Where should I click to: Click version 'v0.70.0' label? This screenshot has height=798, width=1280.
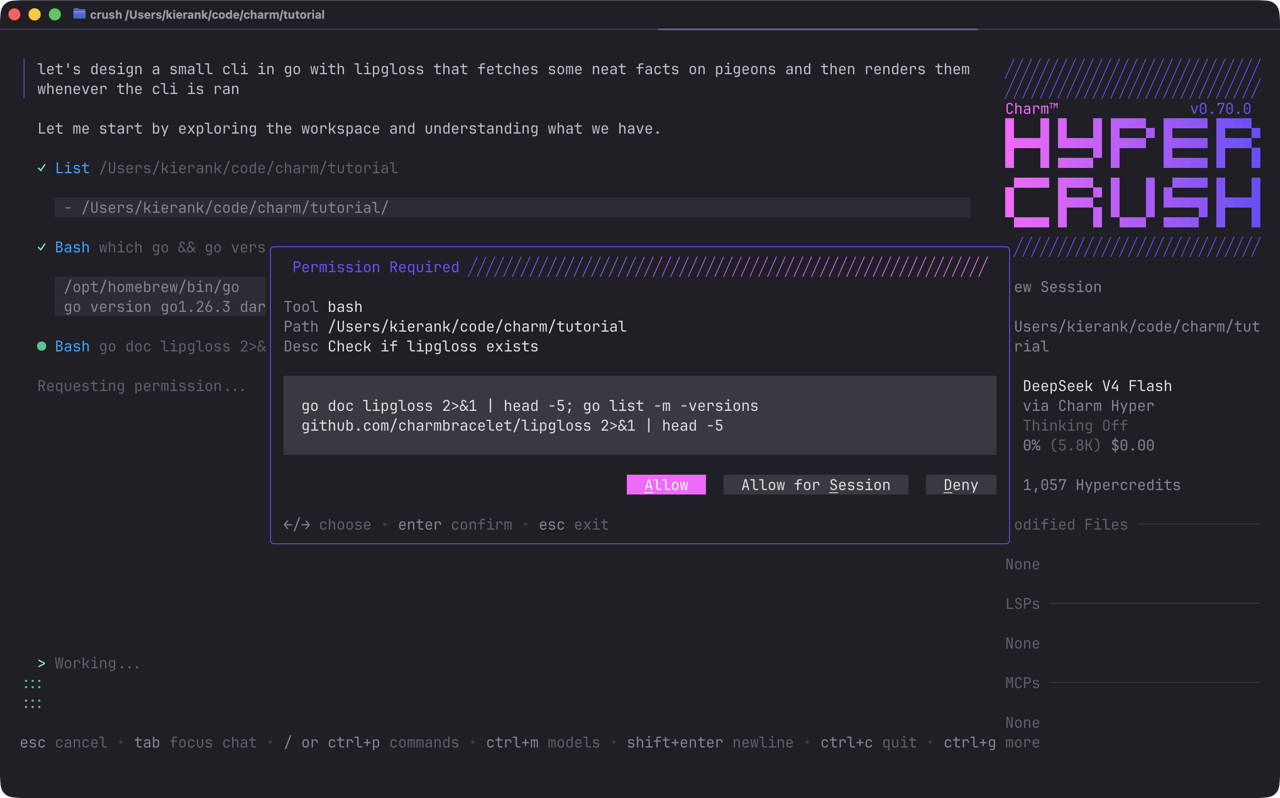coord(1220,109)
